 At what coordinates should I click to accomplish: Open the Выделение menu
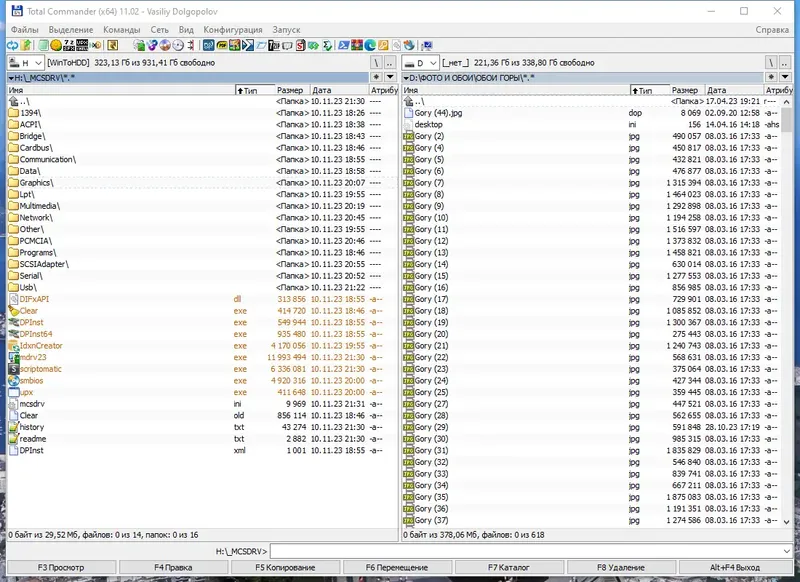pyautogui.click(x=71, y=30)
